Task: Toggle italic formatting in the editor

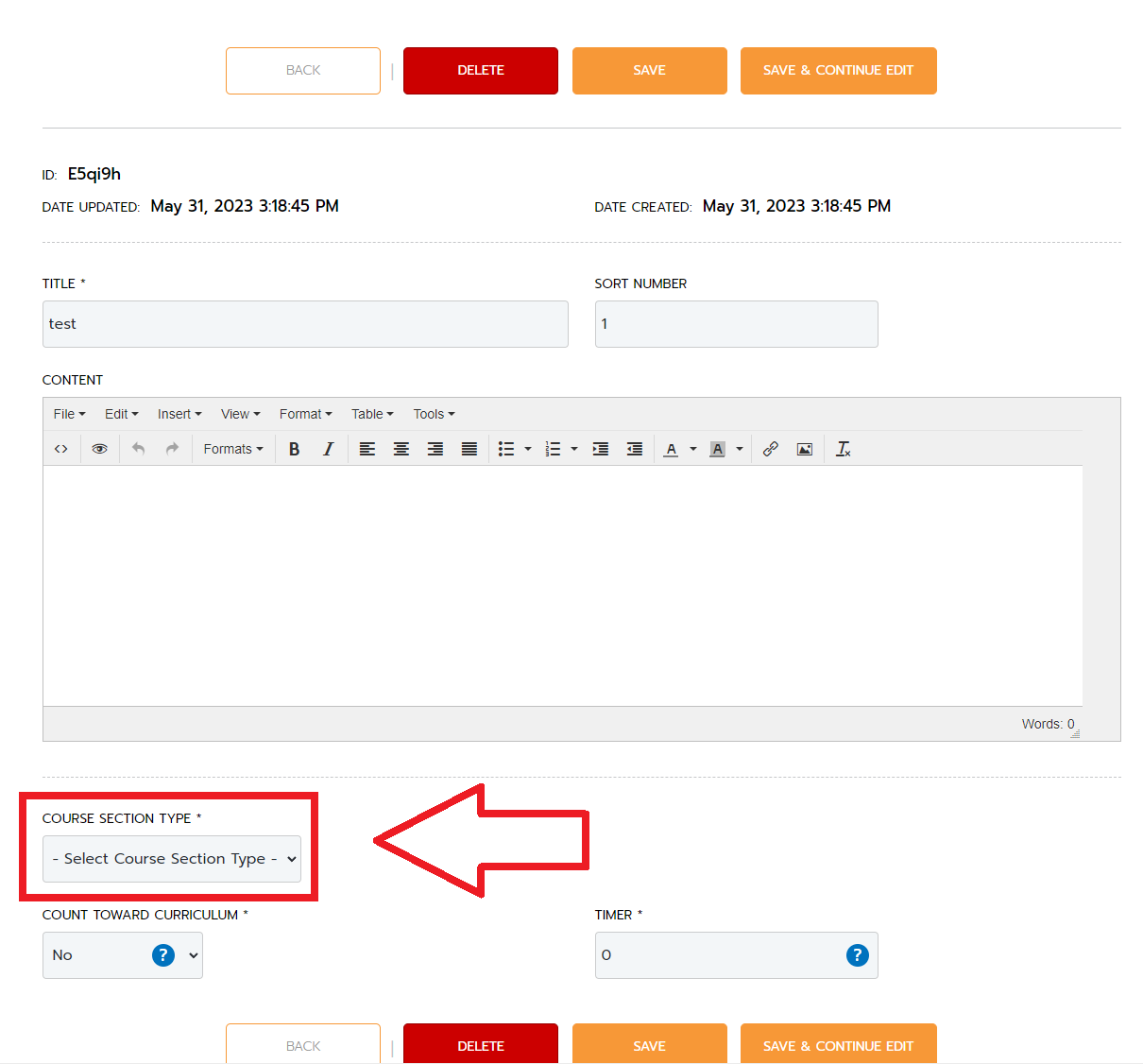Action: tap(328, 448)
